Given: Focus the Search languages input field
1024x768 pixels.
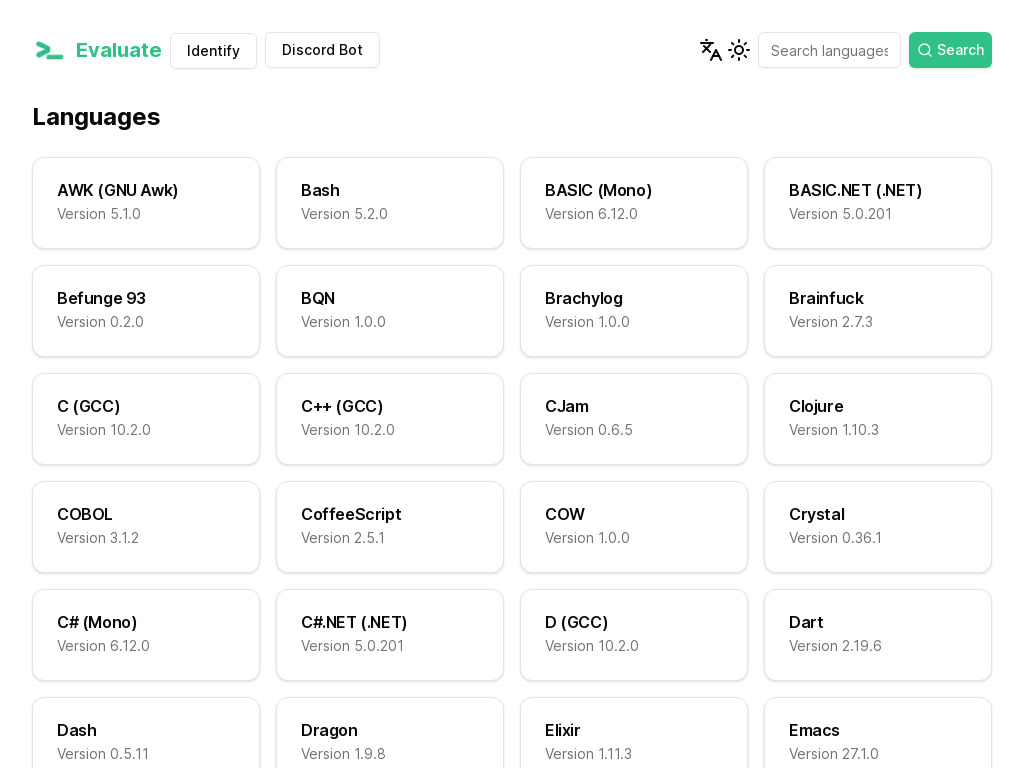Looking at the screenshot, I should [829, 50].
